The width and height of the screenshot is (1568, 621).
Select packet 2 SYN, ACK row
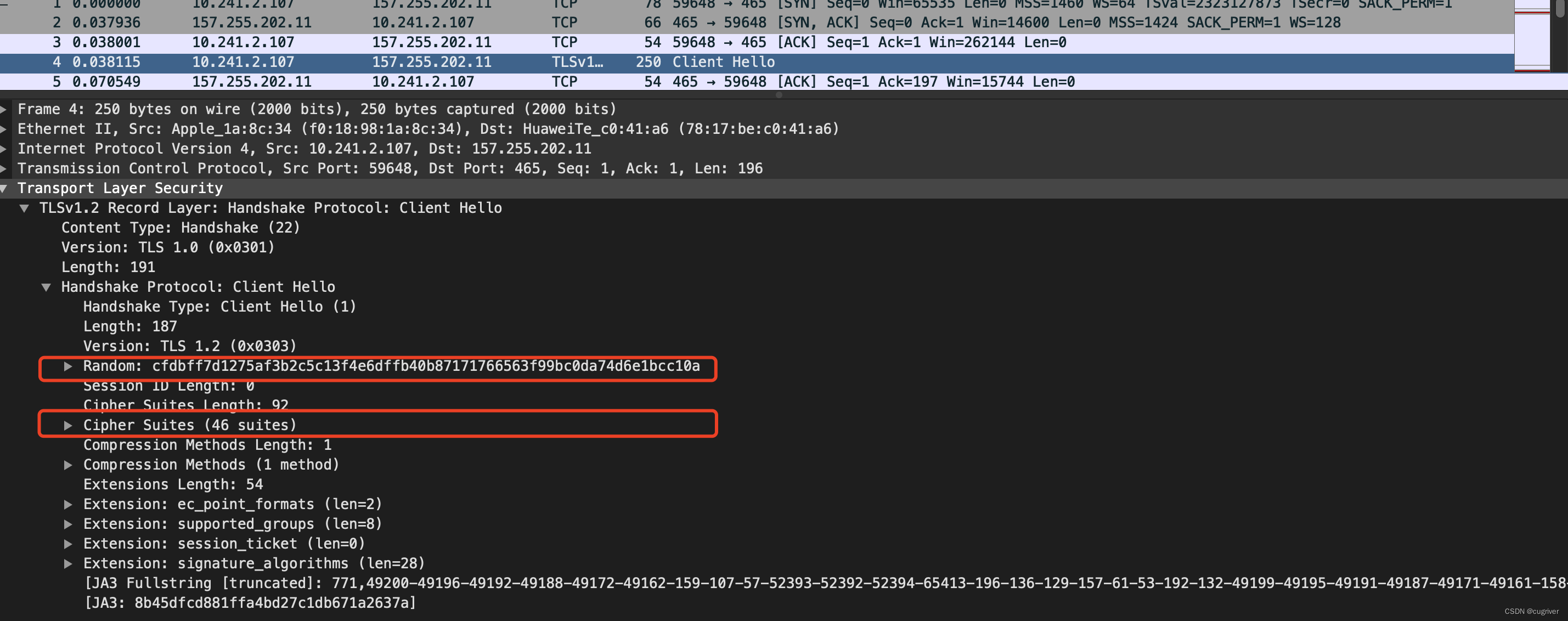click(x=757, y=23)
